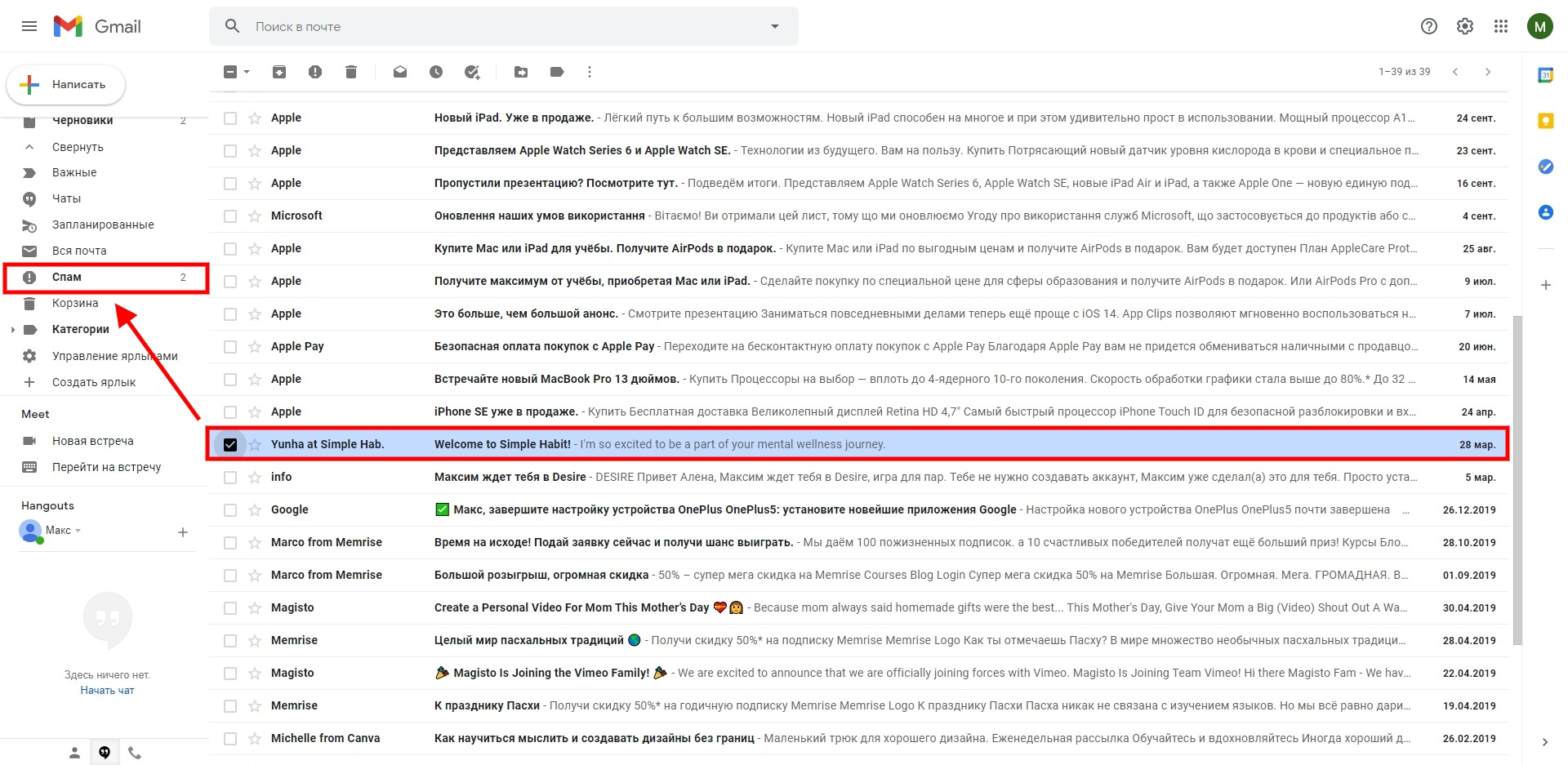Go to newer messages page
Screen dimensions: 1568x765
(1455, 72)
